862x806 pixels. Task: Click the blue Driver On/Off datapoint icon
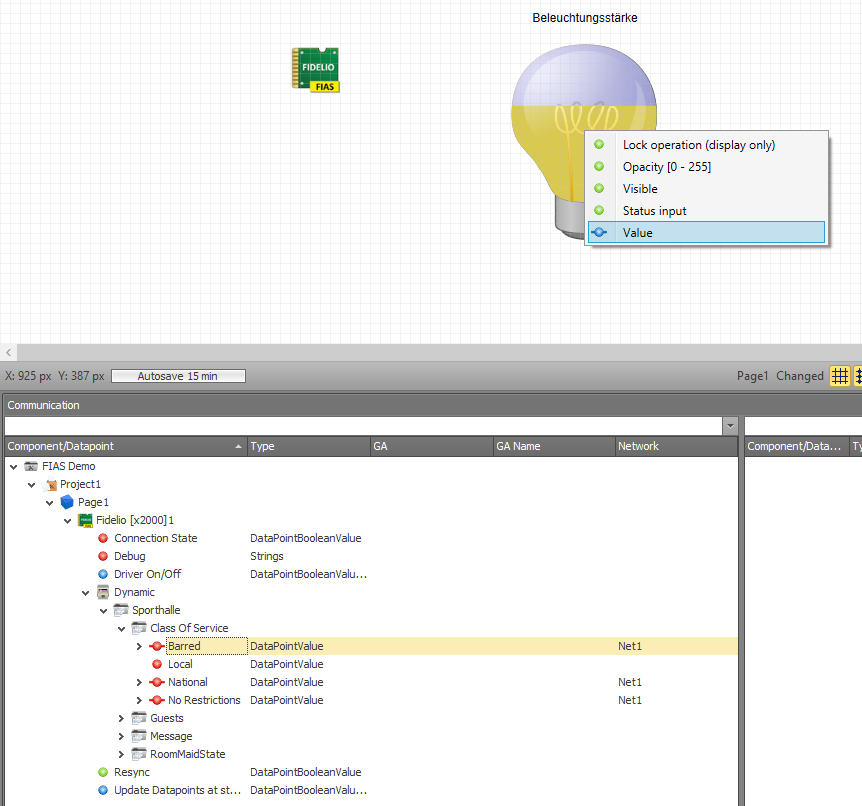103,574
